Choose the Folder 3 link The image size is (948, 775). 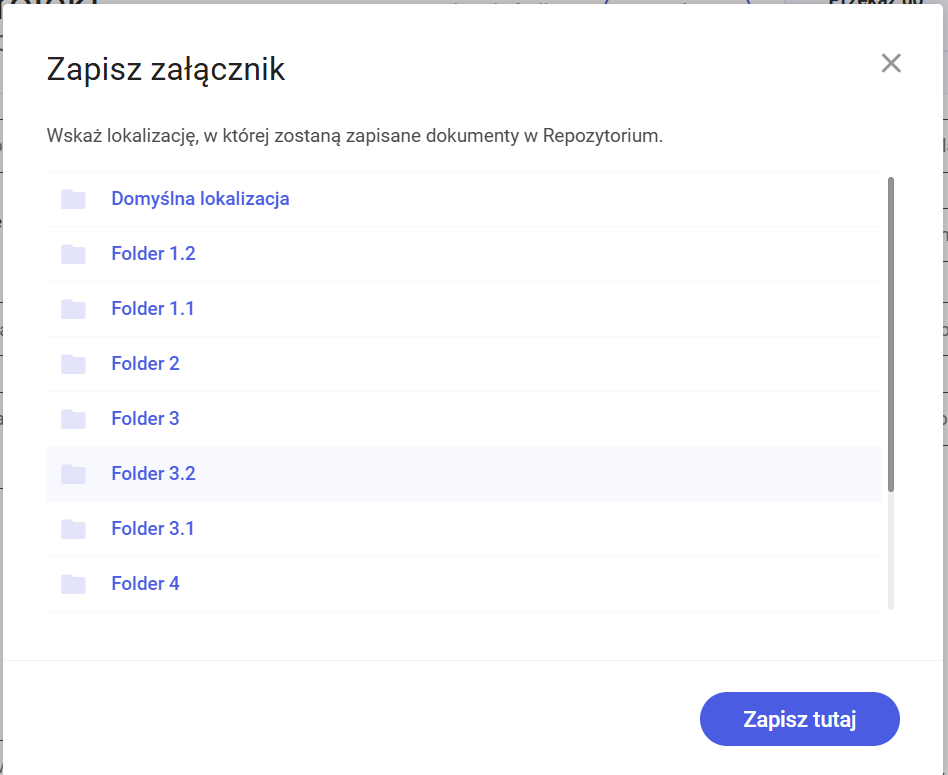(146, 419)
